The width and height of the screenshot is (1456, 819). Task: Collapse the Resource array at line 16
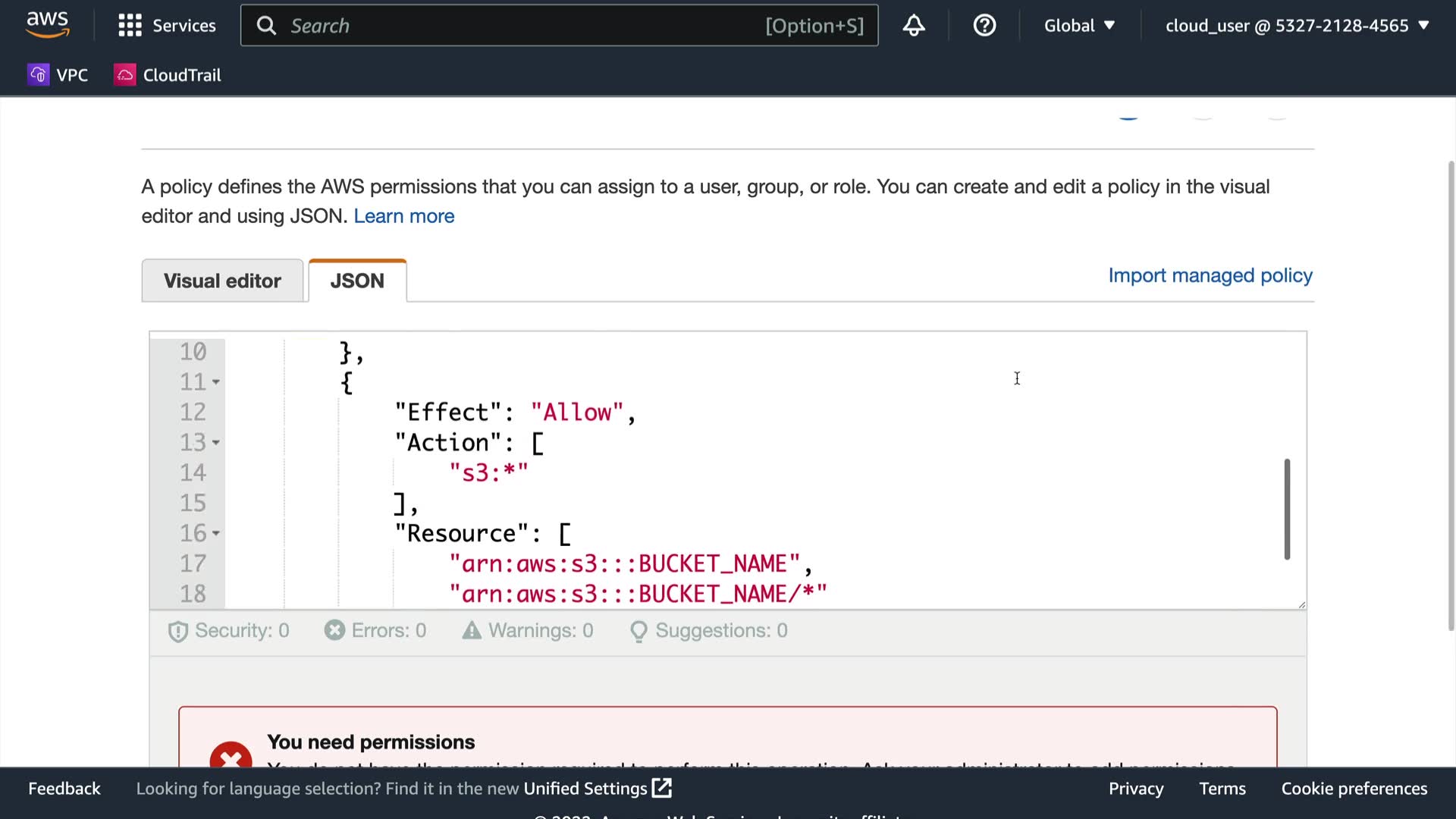[x=216, y=534]
